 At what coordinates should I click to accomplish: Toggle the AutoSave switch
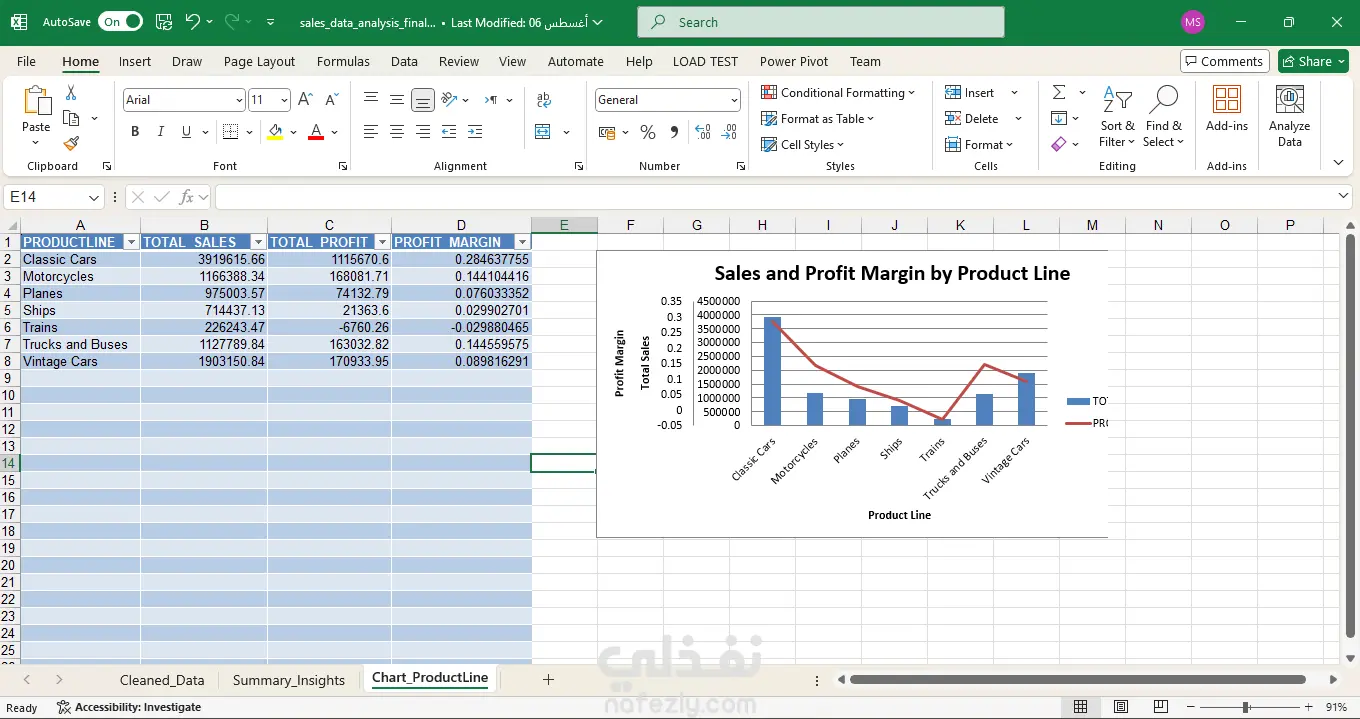[x=120, y=22]
